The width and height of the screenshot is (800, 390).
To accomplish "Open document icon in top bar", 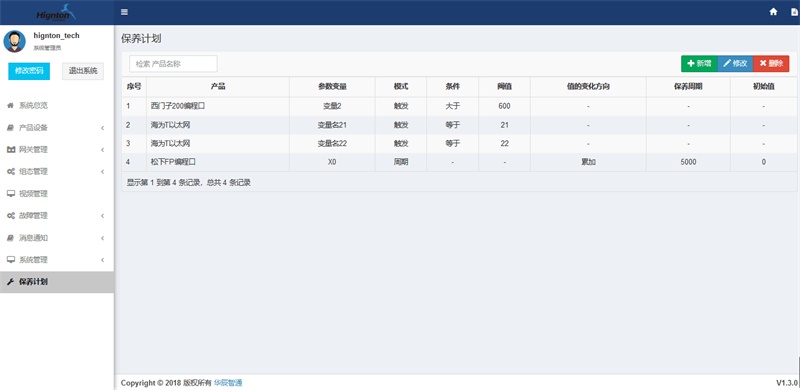I will coord(794,12).
